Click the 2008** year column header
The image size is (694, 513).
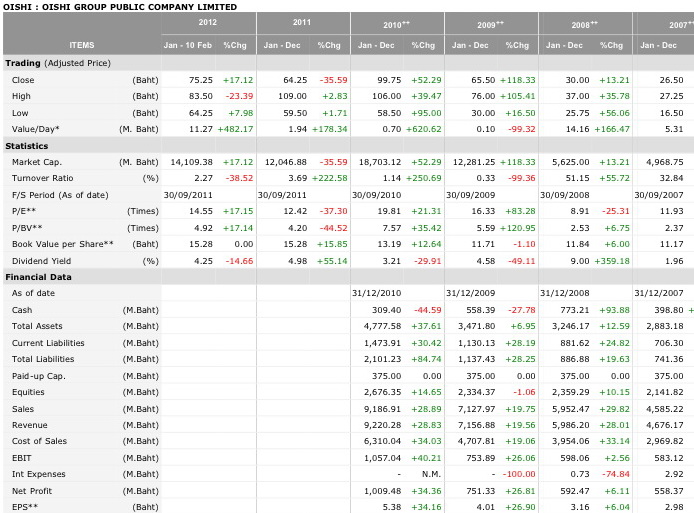pos(584,25)
